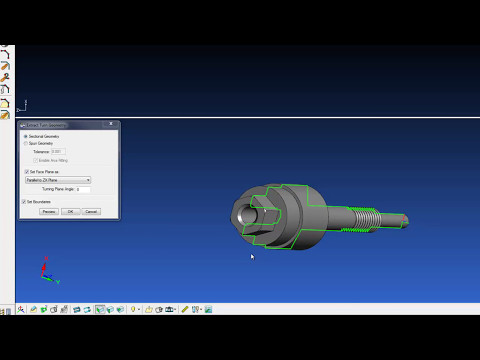
Task: Select the polyline chain sketch tool in left toolbar
Action: [x=5, y=54]
